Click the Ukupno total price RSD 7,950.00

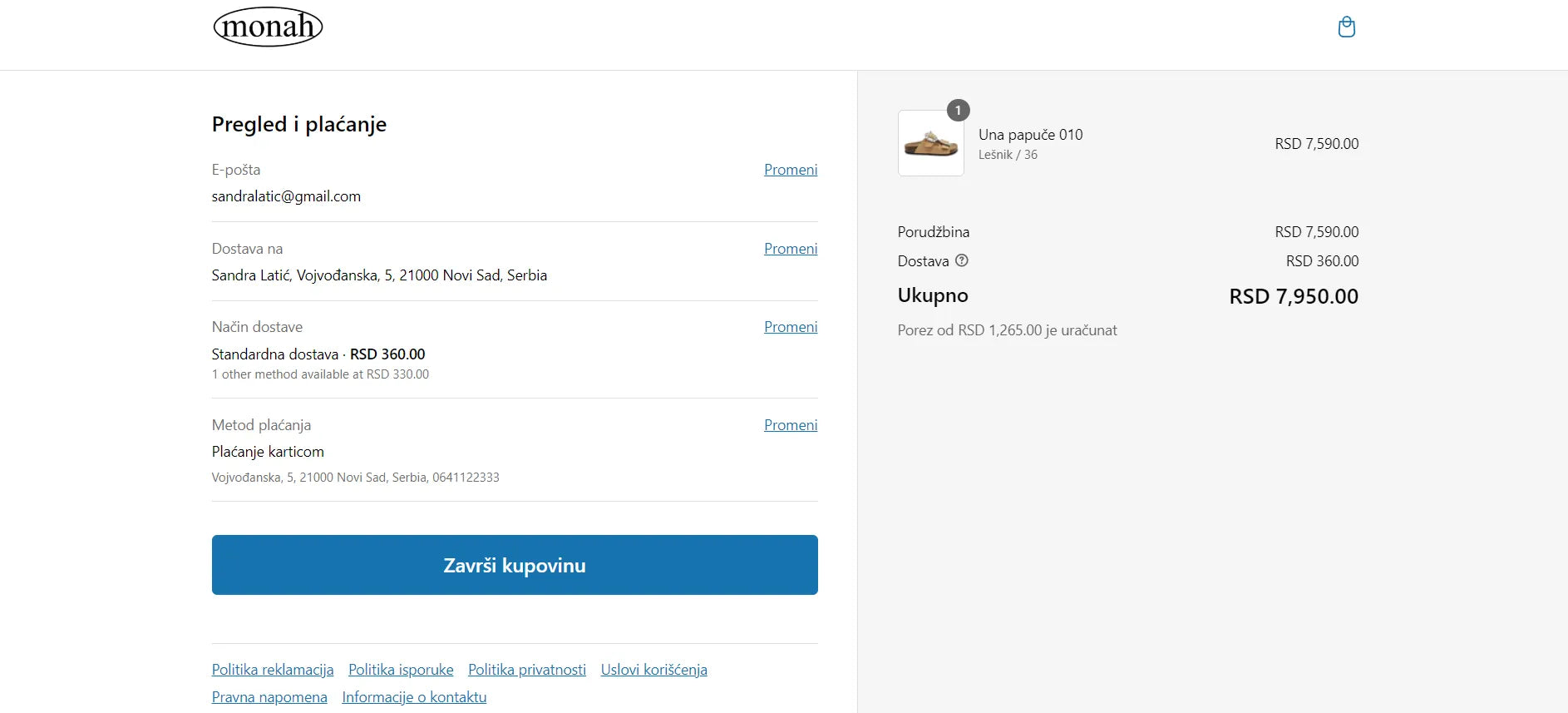(1293, 296)
